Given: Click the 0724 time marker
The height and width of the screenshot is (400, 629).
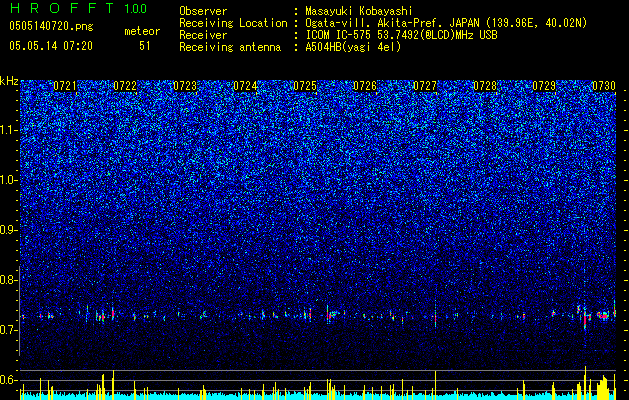Looking at the screenshot, I should point(245,86).
